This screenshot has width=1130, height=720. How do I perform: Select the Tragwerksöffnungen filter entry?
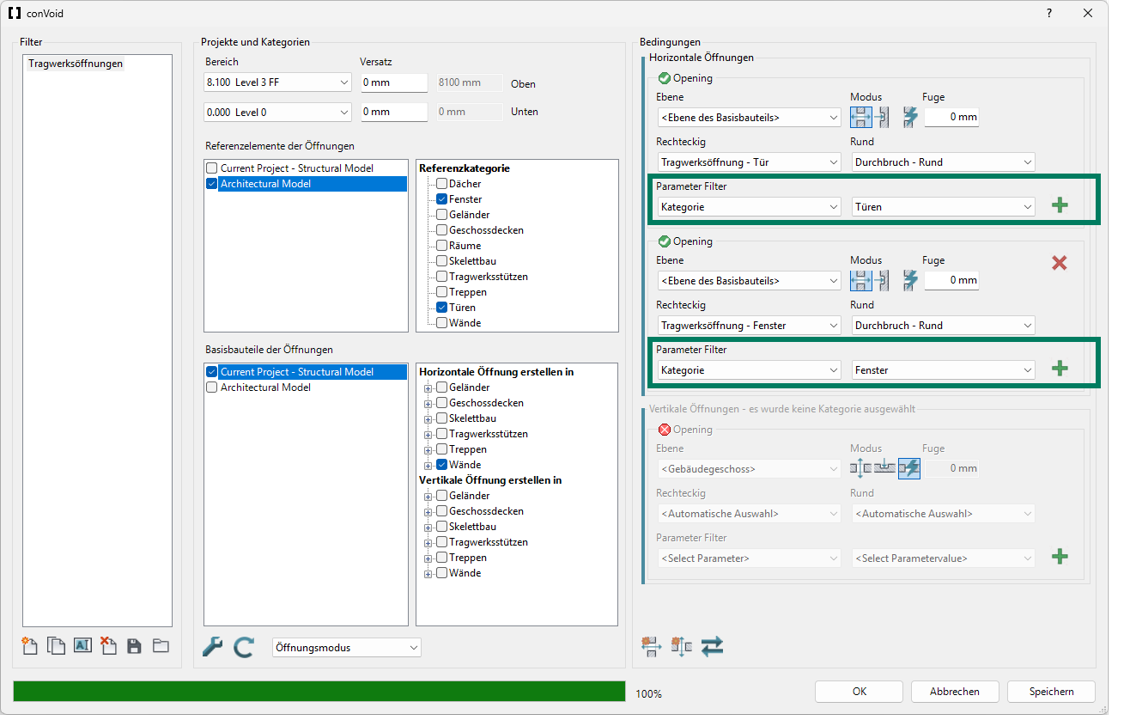pyautogui.click(x=76, y=63)
